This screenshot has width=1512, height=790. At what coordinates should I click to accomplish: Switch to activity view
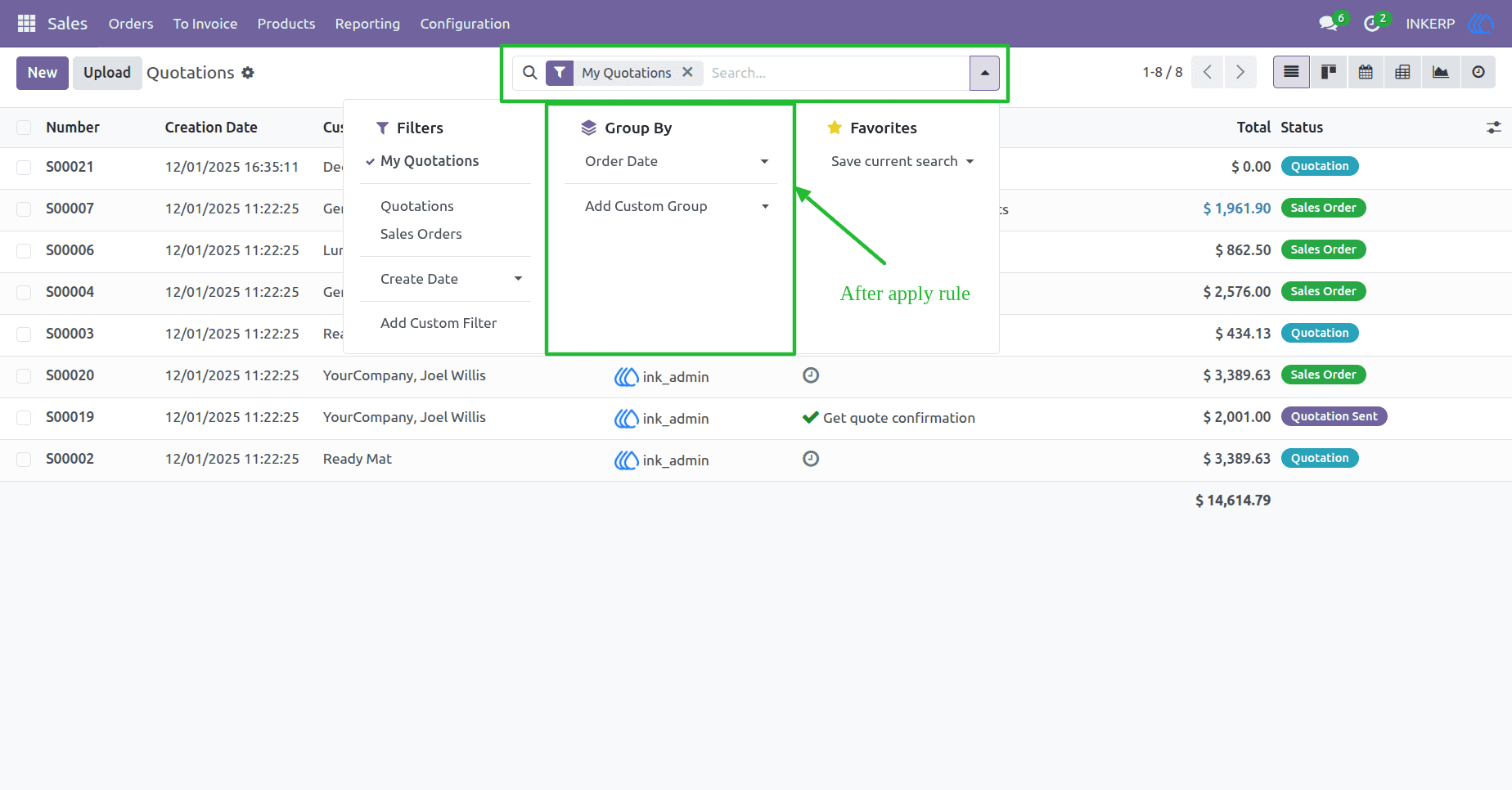pos(1478,73)
